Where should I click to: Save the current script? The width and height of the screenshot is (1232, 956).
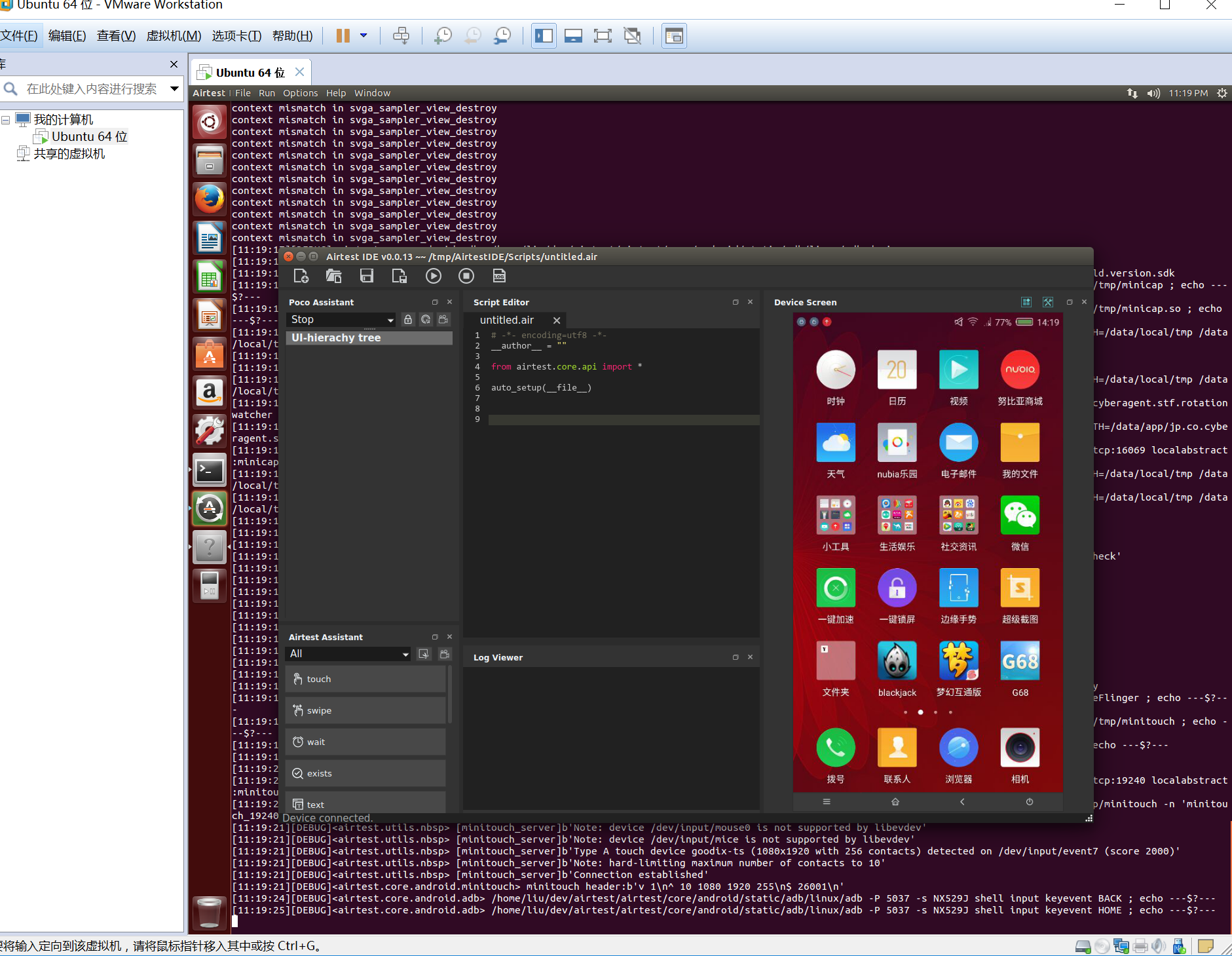click(367, 276)
